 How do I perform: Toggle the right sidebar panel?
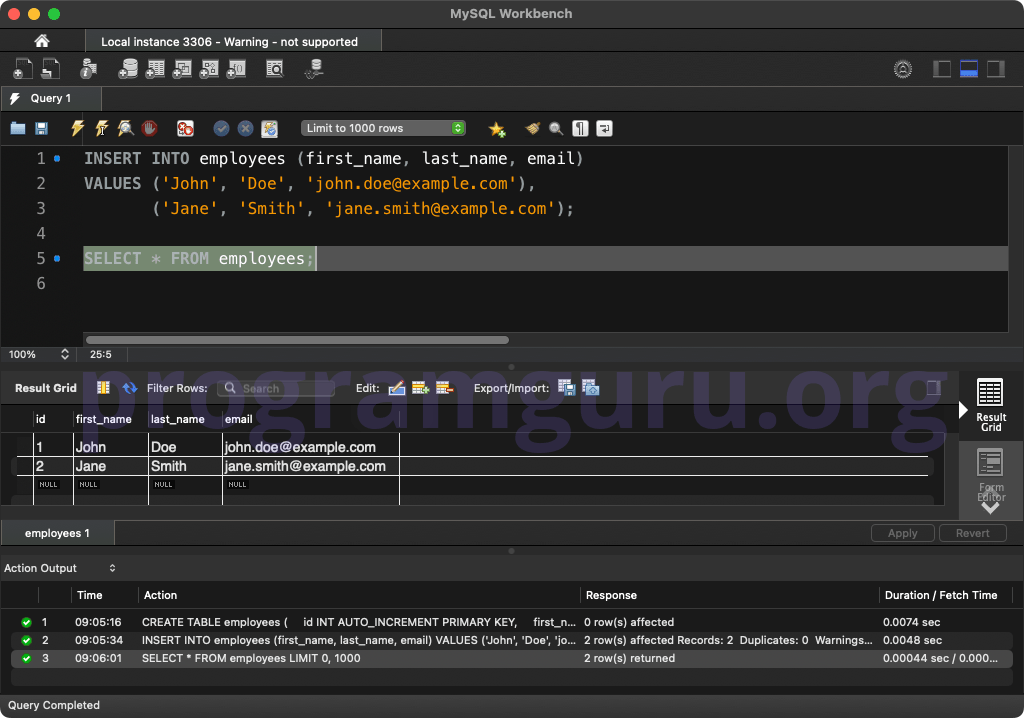pos(996,69)
